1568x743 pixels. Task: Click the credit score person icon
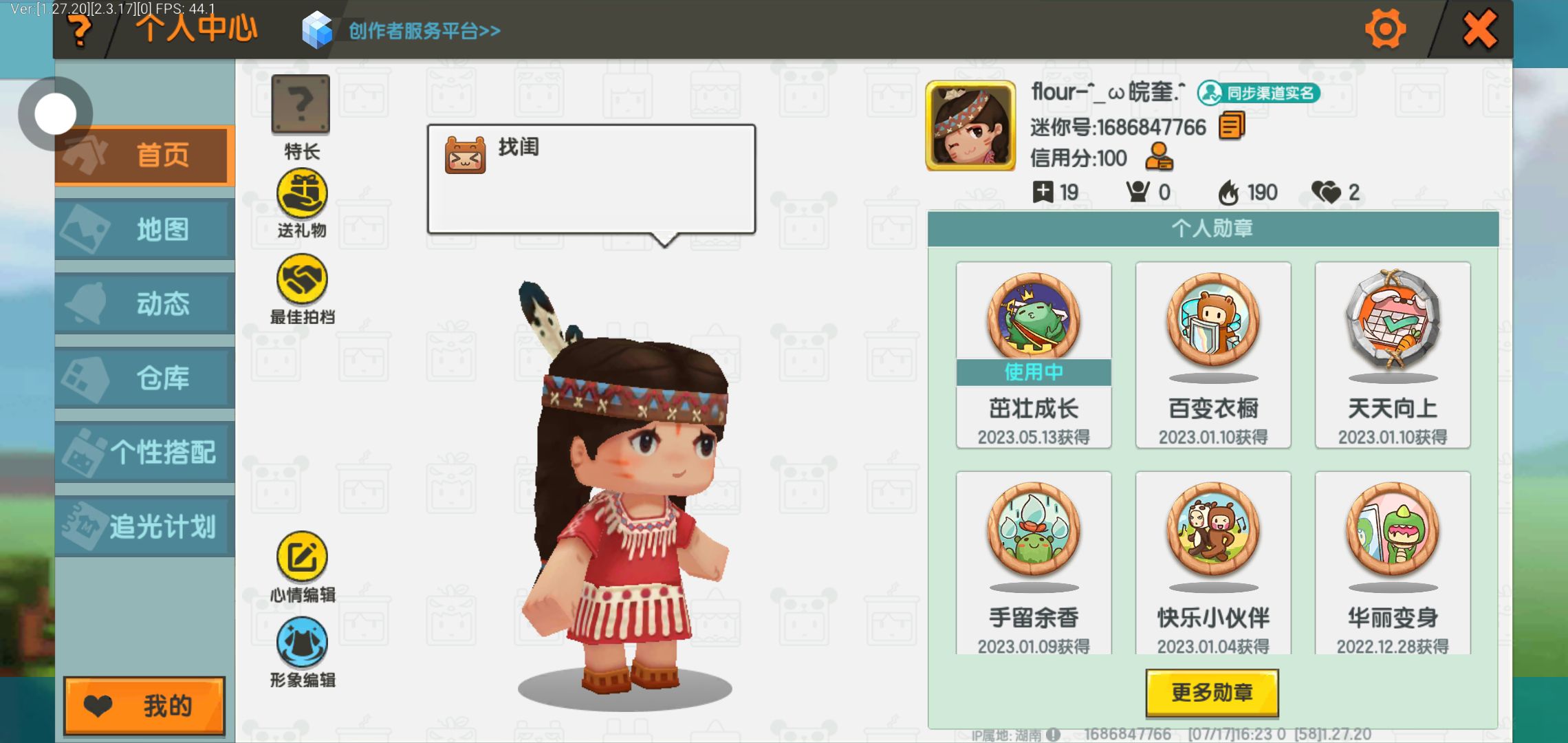1159,158
